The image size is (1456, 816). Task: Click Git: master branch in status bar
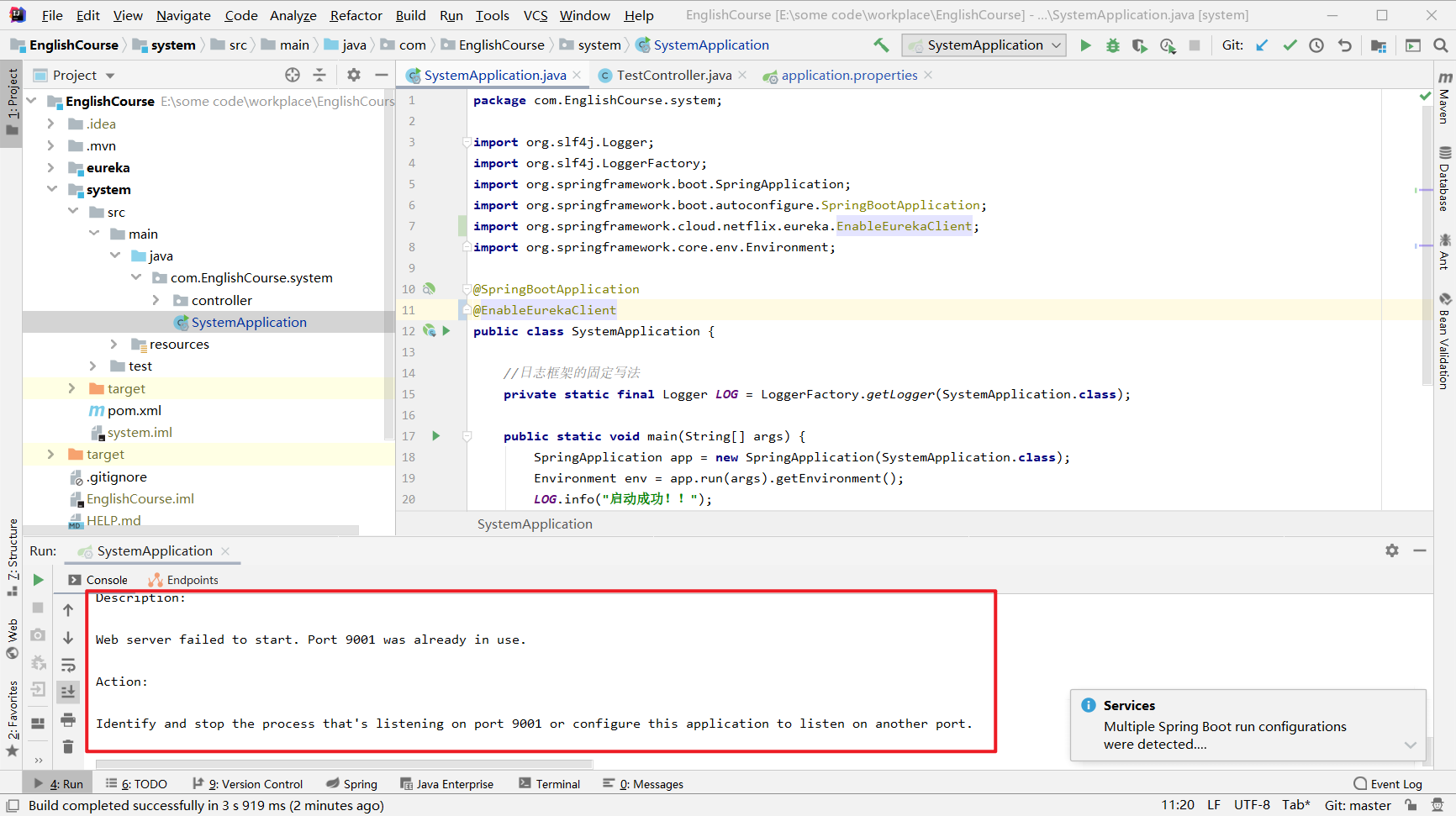click(1357, 805)
